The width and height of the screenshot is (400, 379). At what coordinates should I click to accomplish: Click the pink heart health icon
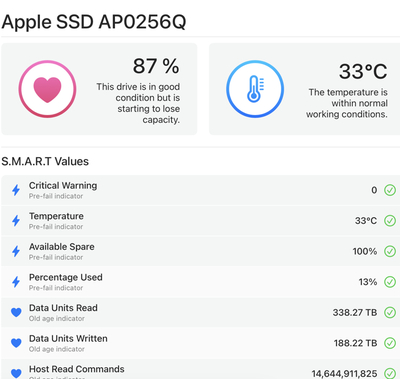(47, 89)
